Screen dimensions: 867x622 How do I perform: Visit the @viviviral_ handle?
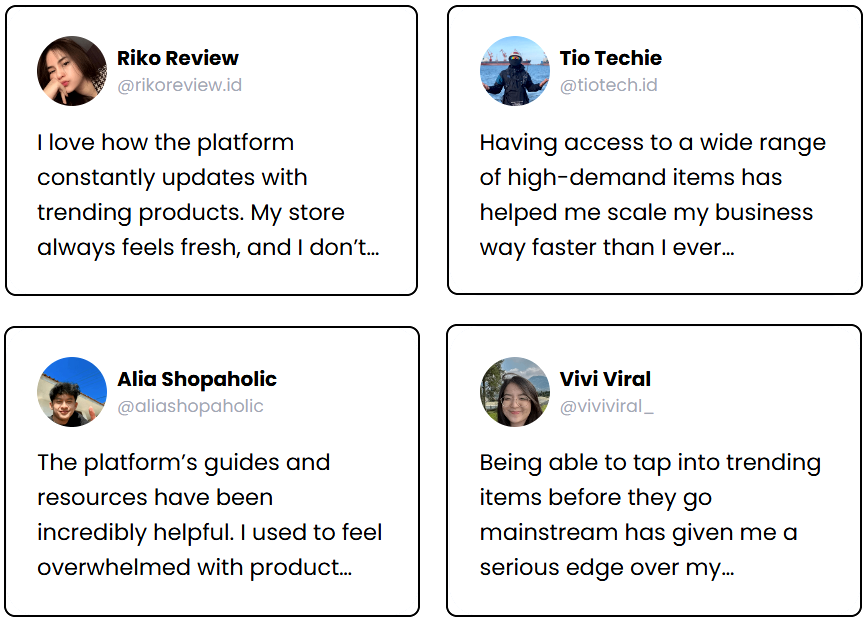[x=607, y=406]
